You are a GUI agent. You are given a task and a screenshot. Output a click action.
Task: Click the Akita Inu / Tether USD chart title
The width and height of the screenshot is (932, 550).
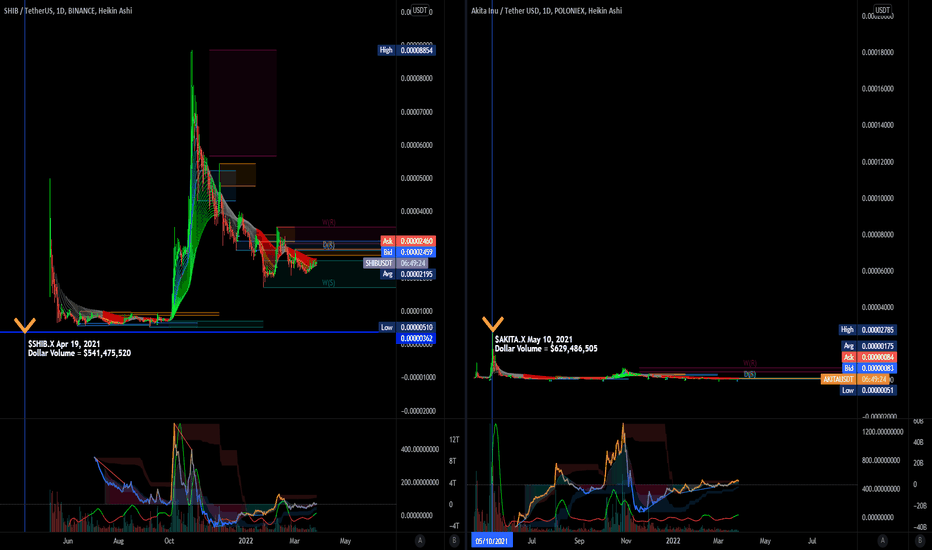coord(546,11)
